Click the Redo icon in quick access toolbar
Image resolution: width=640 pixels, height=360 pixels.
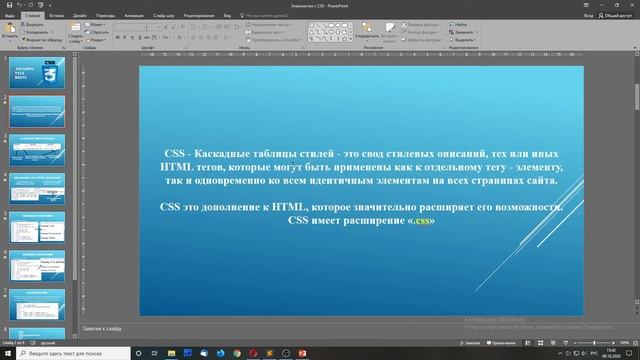[x=30, y=5]
